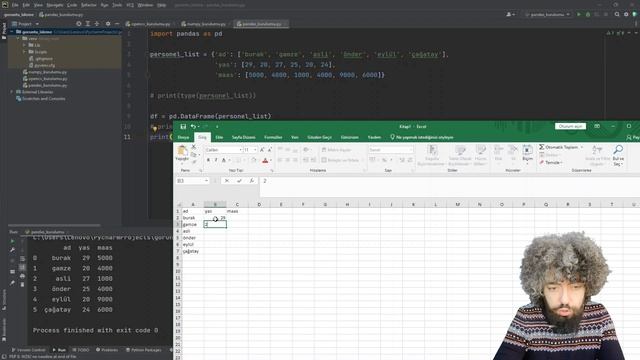The width and height of the screenshot is (640, 360).
Task: Click the Paylaş share button in Excel
Action: point(633,138)
